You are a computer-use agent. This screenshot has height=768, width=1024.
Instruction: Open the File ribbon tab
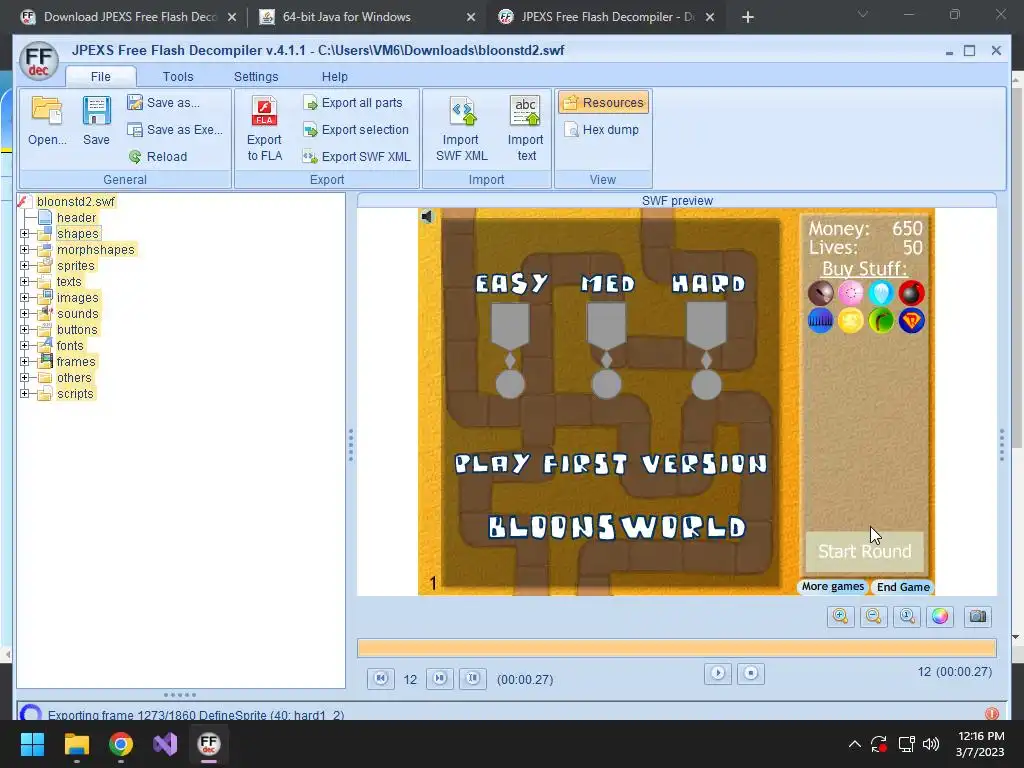tap(101, 76)
